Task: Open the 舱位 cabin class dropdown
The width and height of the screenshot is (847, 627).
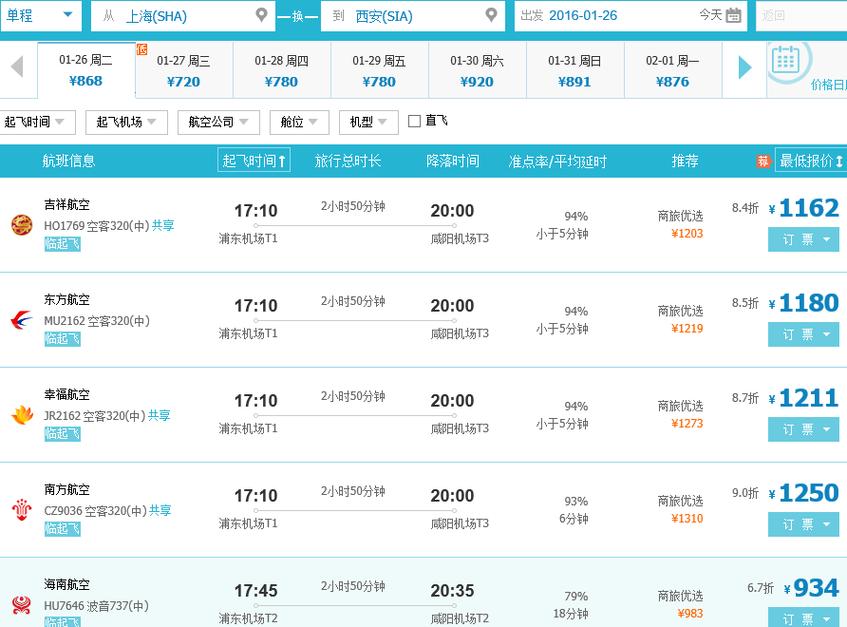Action: point(300,122)
